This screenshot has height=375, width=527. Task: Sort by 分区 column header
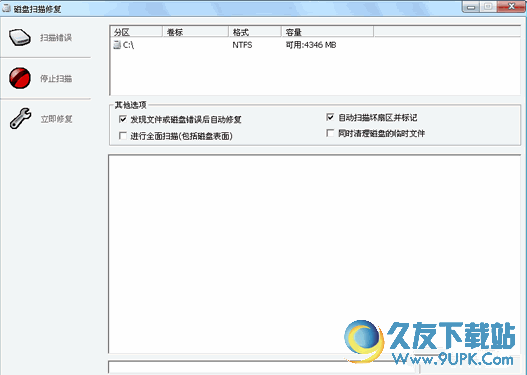click(x=136, y=32)
